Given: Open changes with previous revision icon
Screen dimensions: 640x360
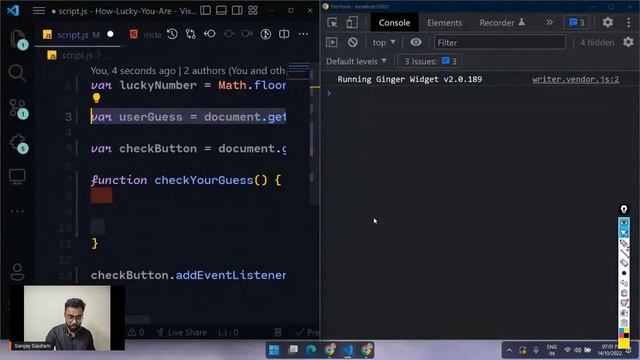Looking at the screenshot, I should coord(210,34).
